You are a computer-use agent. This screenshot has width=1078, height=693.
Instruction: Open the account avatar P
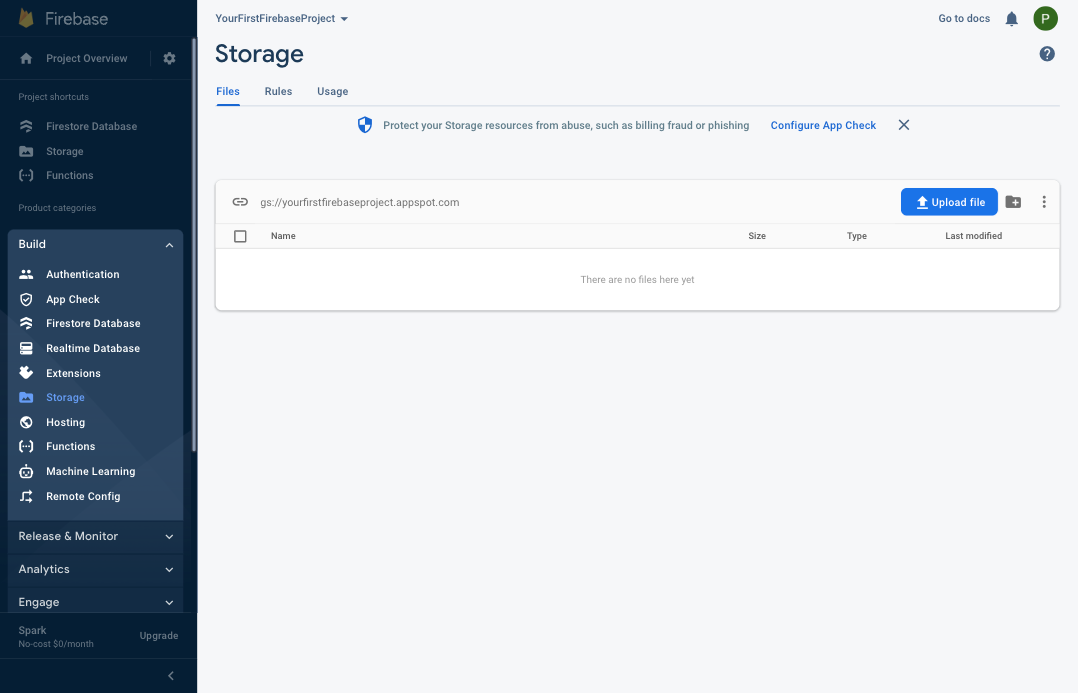[x=1045, y=19]
